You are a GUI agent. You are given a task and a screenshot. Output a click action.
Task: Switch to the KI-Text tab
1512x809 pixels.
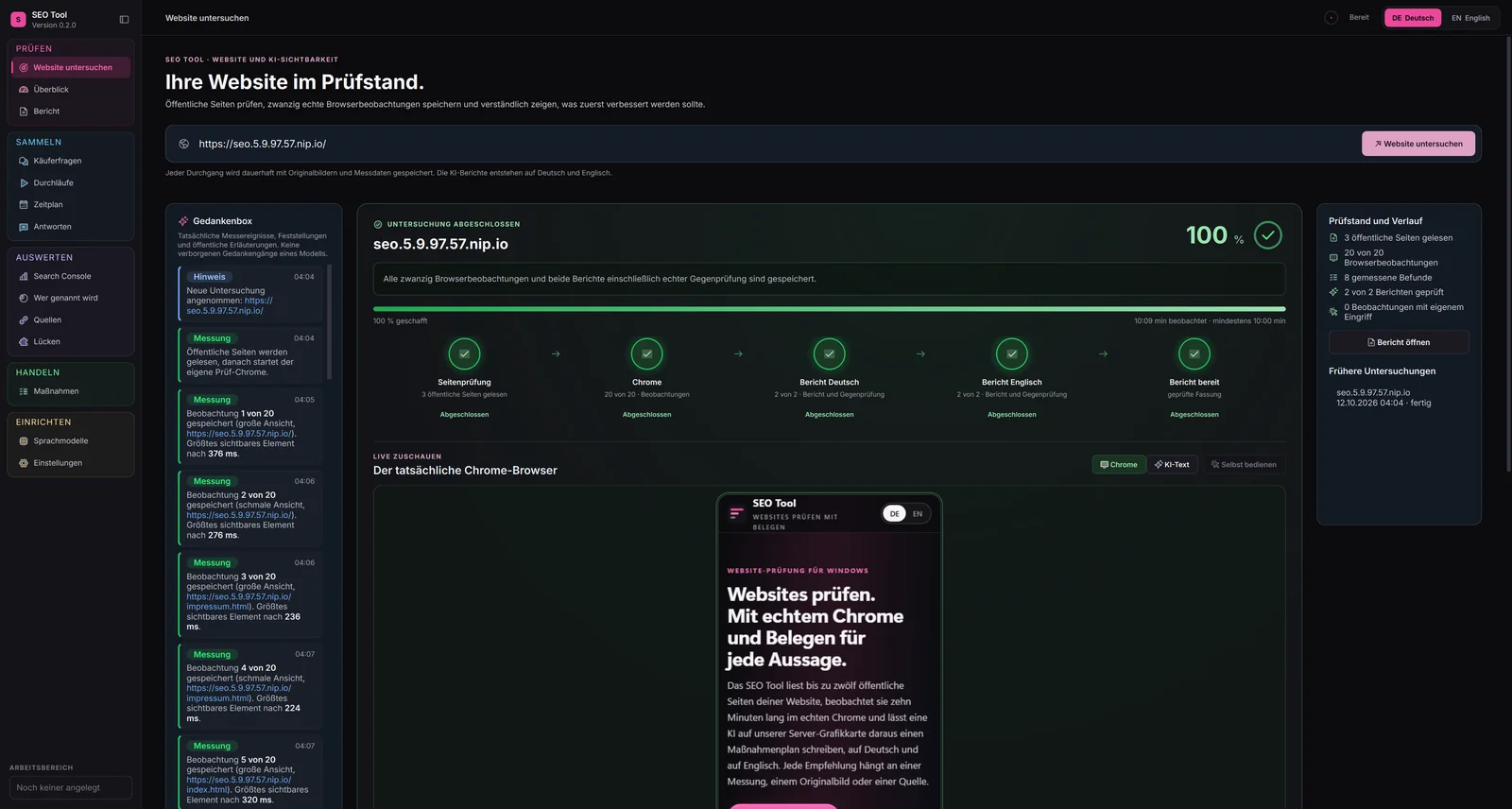point(1172,464)
